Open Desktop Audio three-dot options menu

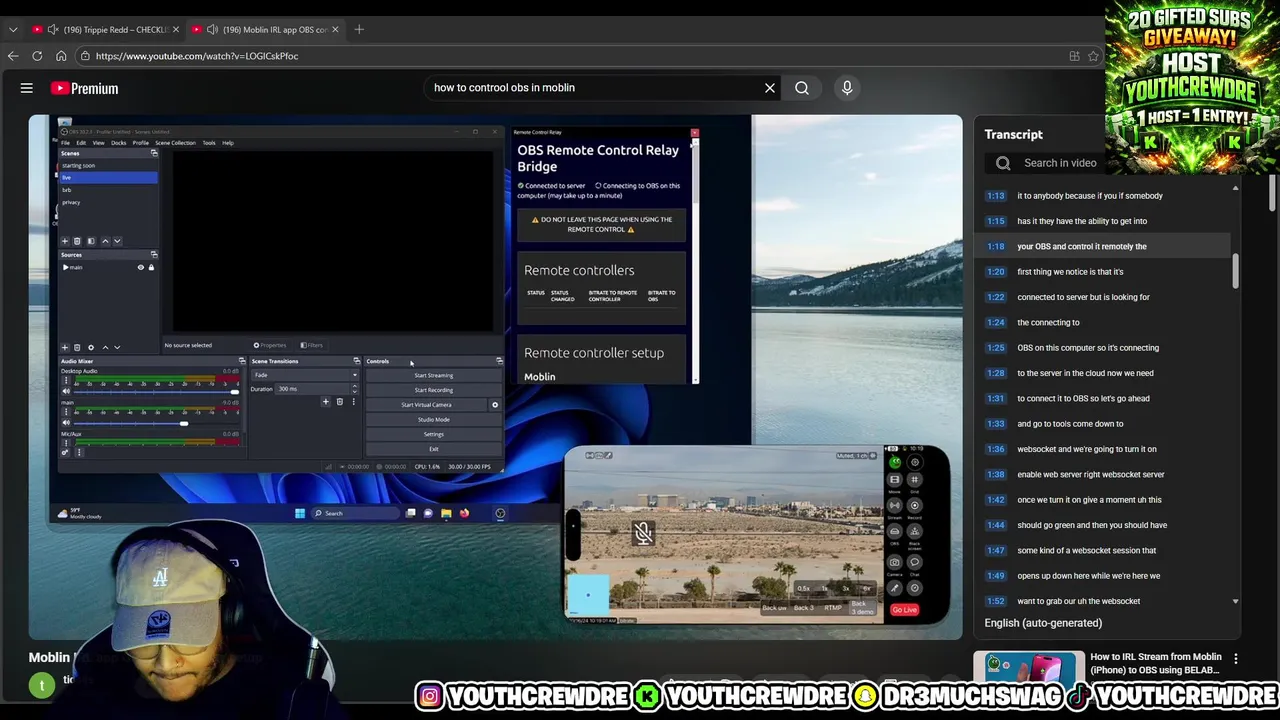point(66,380)
